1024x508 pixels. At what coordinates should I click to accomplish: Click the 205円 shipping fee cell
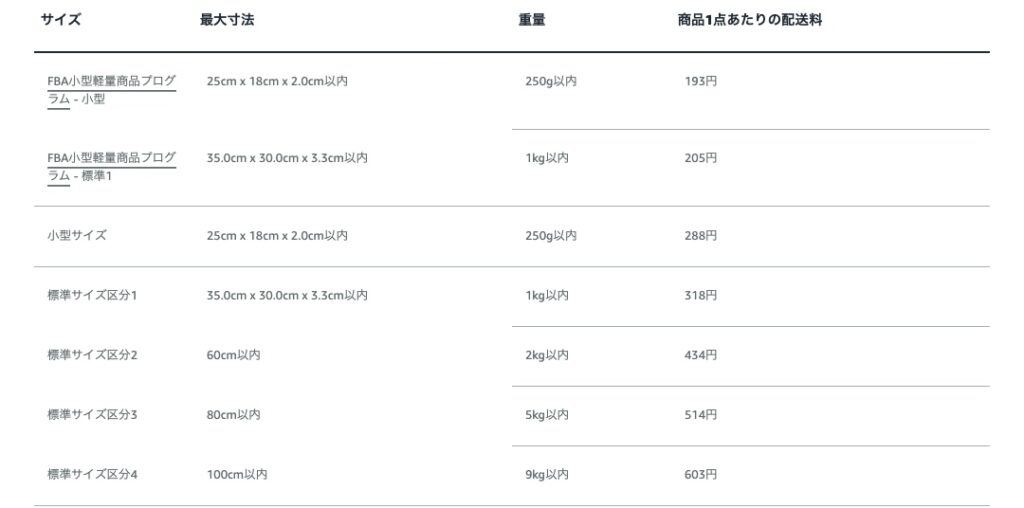pos(700,158)
